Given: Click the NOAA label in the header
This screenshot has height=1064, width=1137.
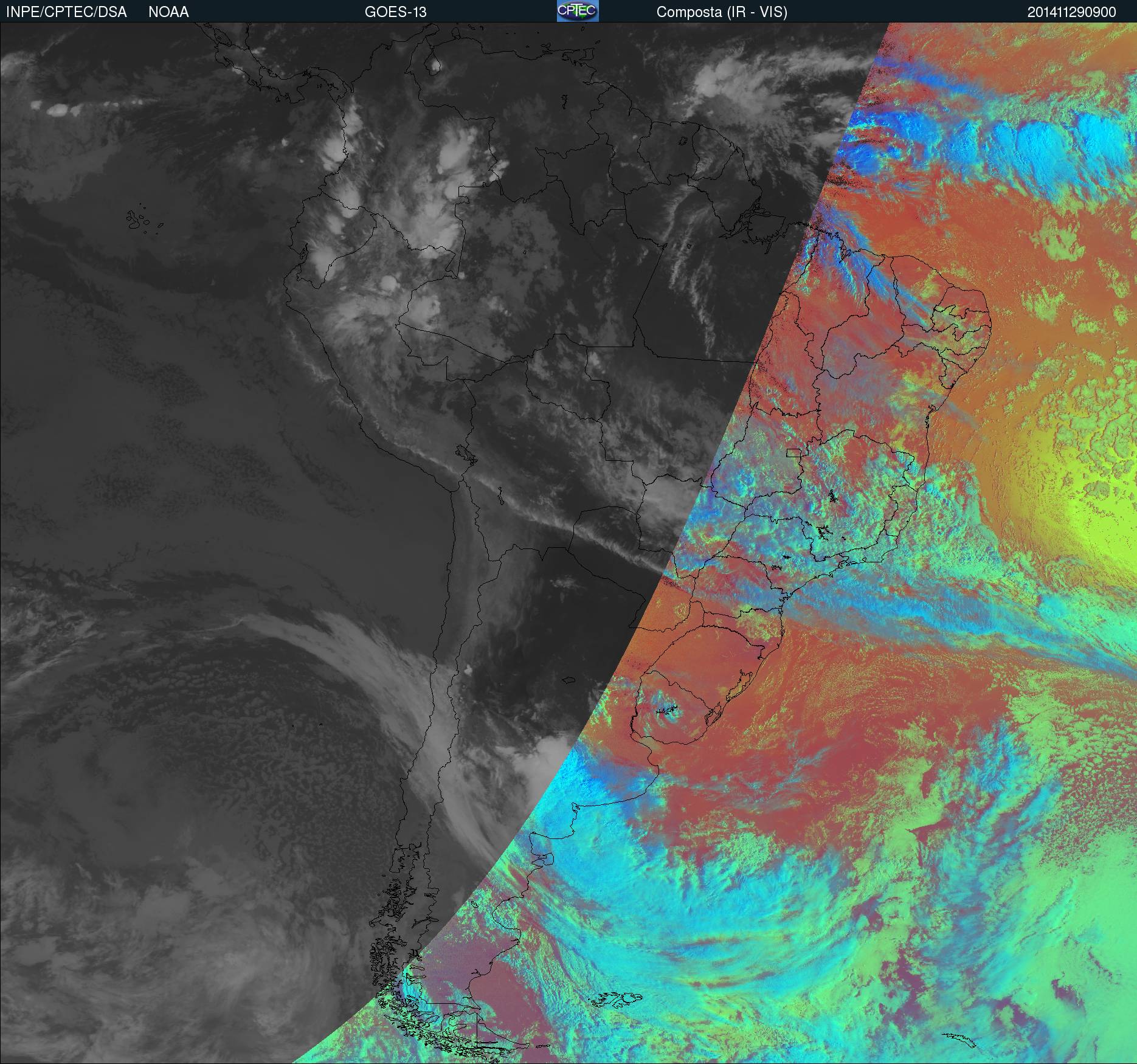Looking at the screenshot, I should tap(168, 12).
